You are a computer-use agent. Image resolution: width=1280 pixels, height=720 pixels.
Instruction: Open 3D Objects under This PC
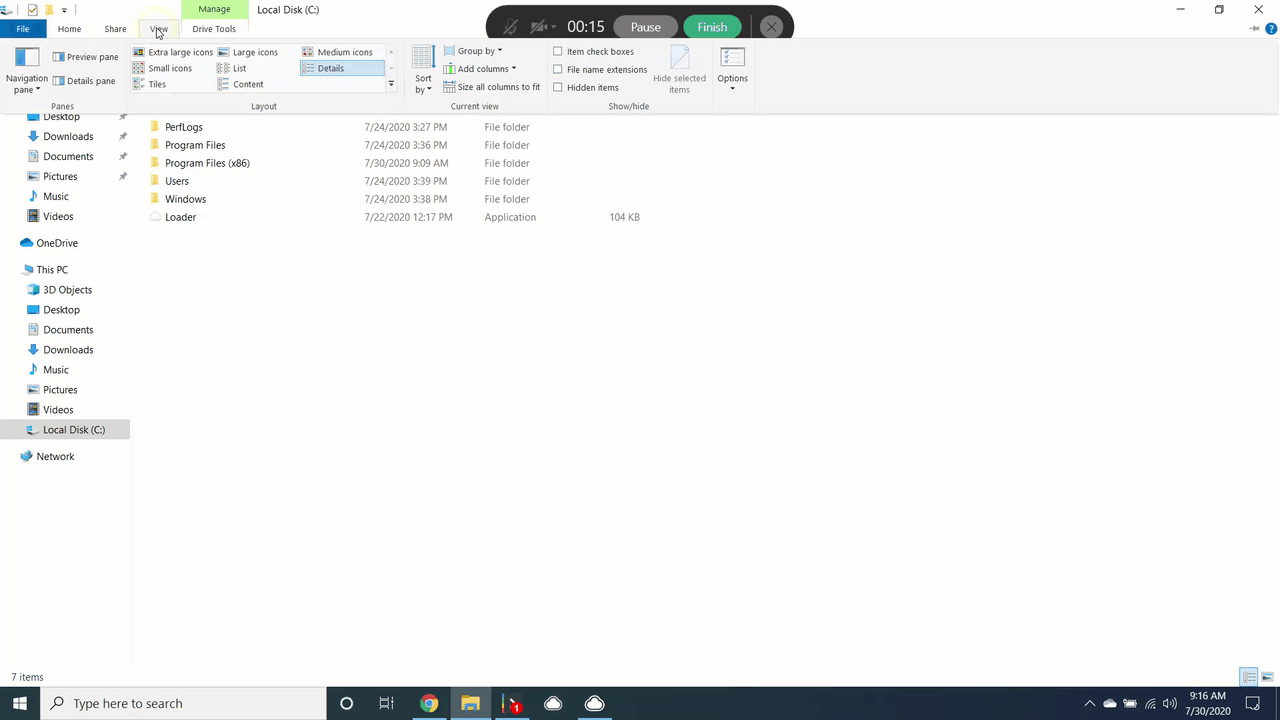click(67, 290)
